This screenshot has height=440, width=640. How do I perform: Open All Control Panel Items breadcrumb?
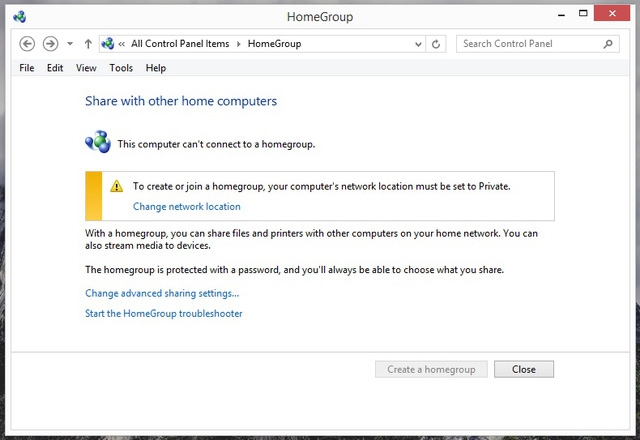[180, 44]
